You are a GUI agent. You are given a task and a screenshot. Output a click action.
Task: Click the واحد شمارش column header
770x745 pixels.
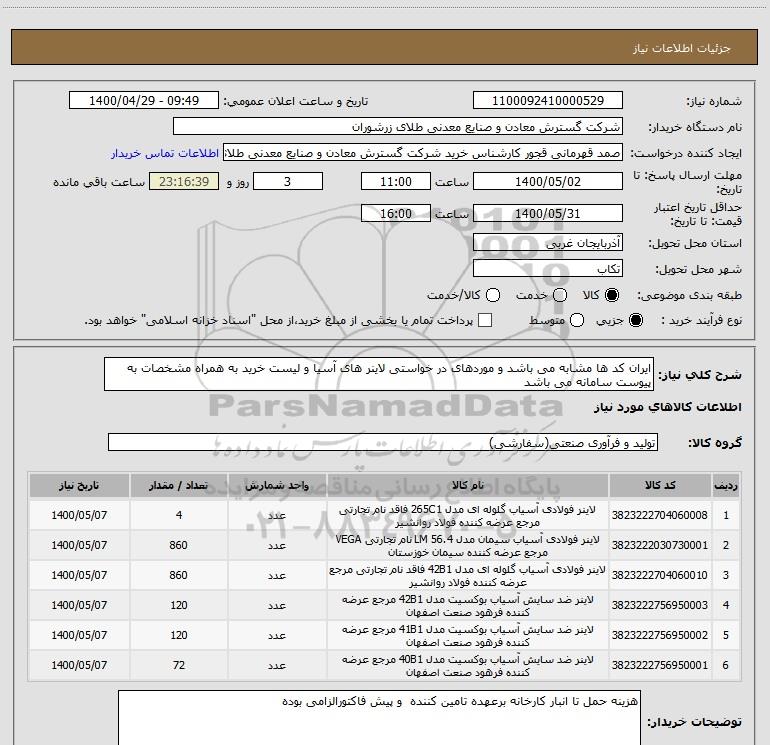coord(277,485)
